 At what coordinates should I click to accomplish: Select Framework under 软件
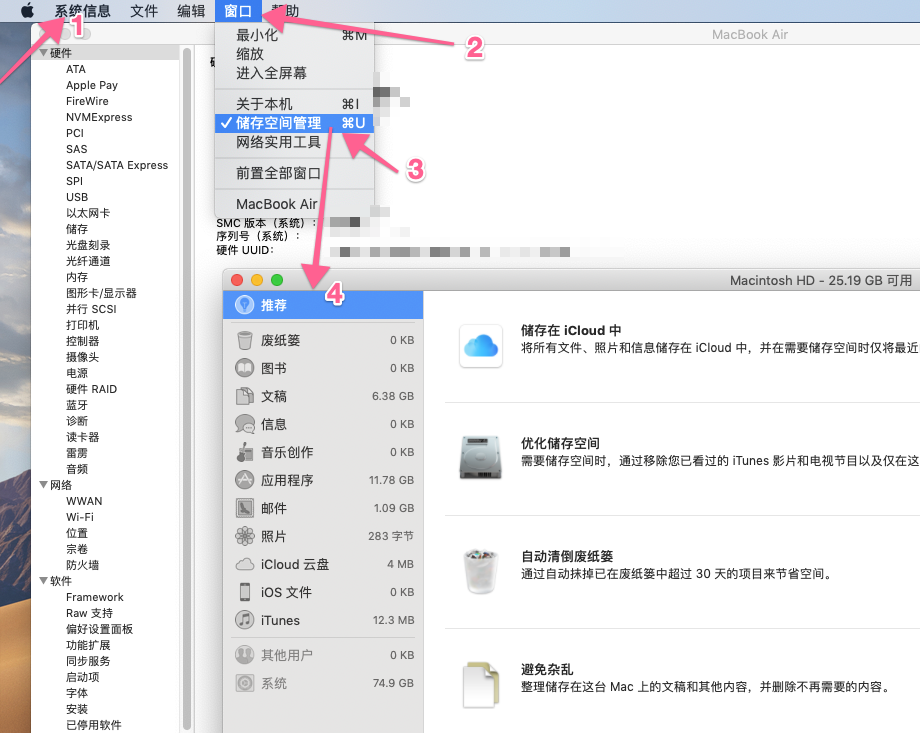pos(94,597)
